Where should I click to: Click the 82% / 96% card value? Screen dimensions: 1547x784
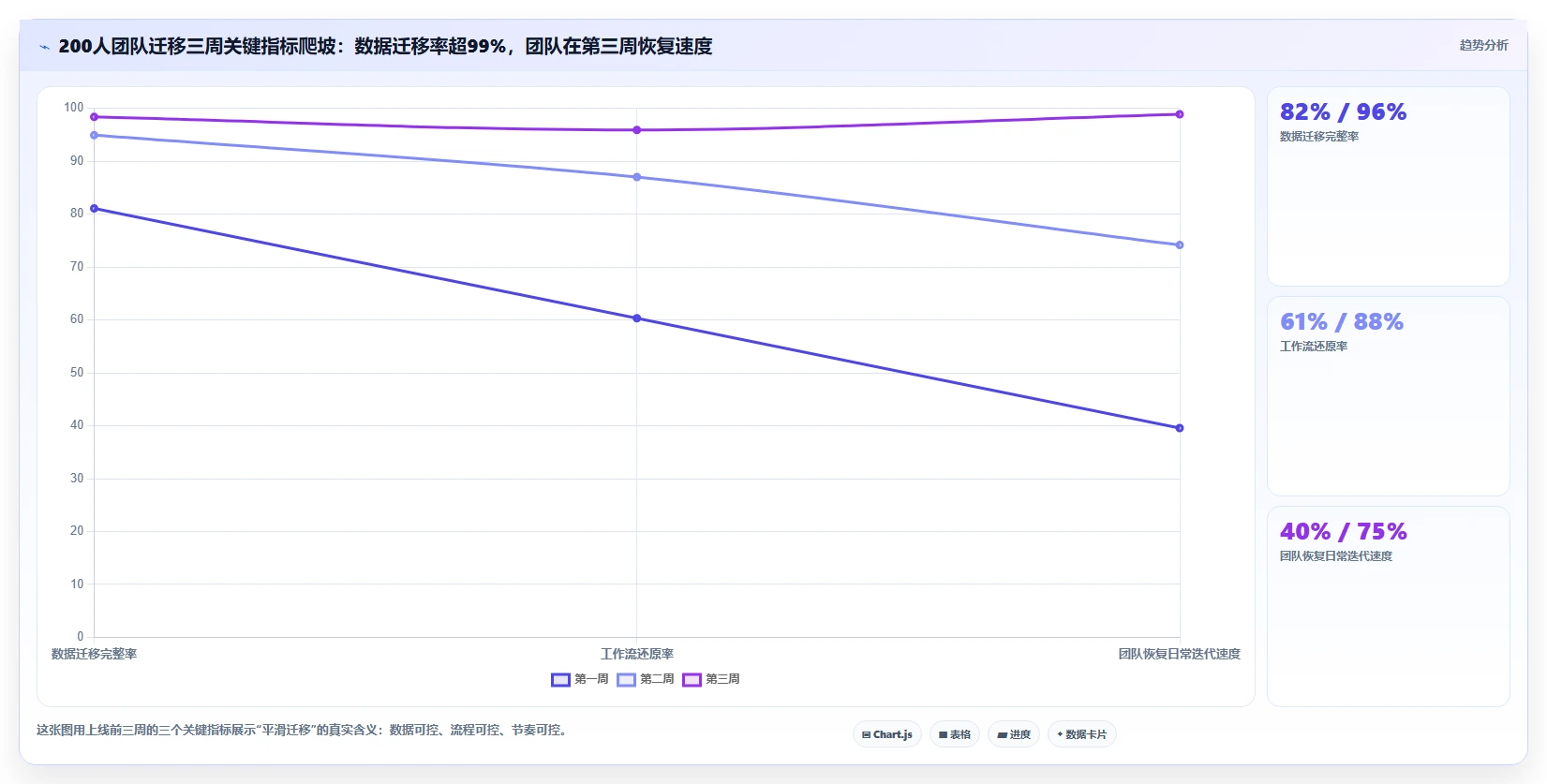pyautogui.click(x=1343, y=112)
